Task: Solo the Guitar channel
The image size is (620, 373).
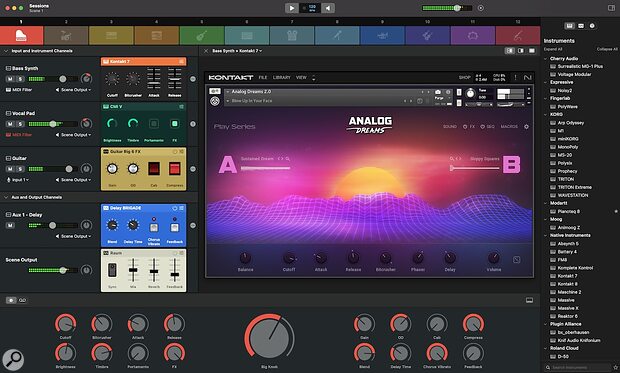Action: [20, 169]
